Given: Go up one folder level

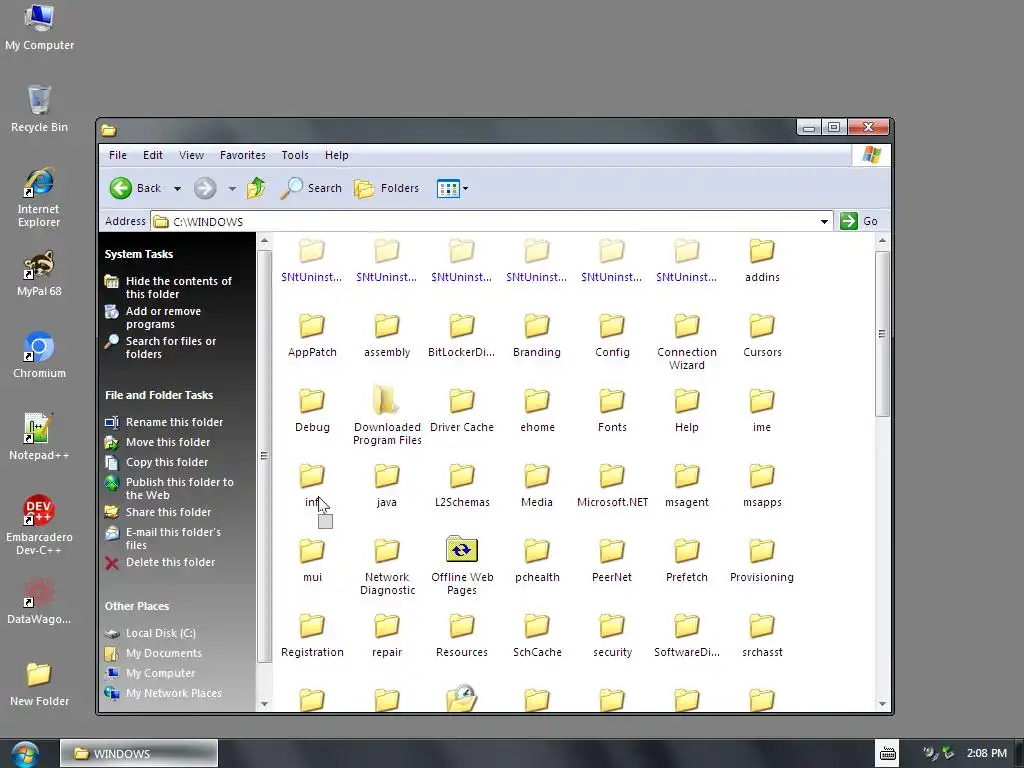Looking at the screenshot, I should pyautogui.click(x=256, y=188).
